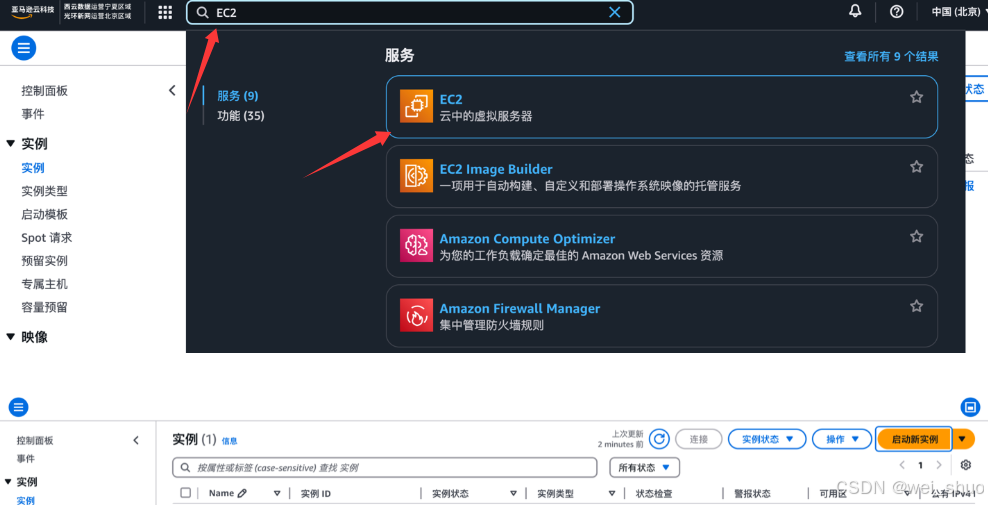
Task: Clear the EC2 search text with the X
Action: (x=614, y=12)
